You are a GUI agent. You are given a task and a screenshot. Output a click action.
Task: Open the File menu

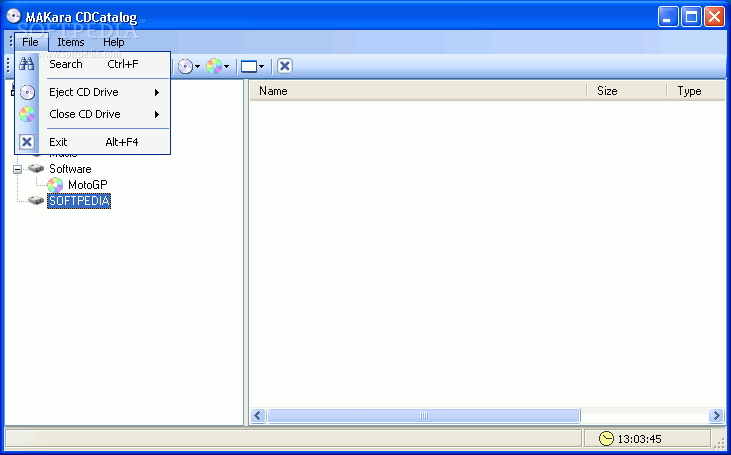31,42
